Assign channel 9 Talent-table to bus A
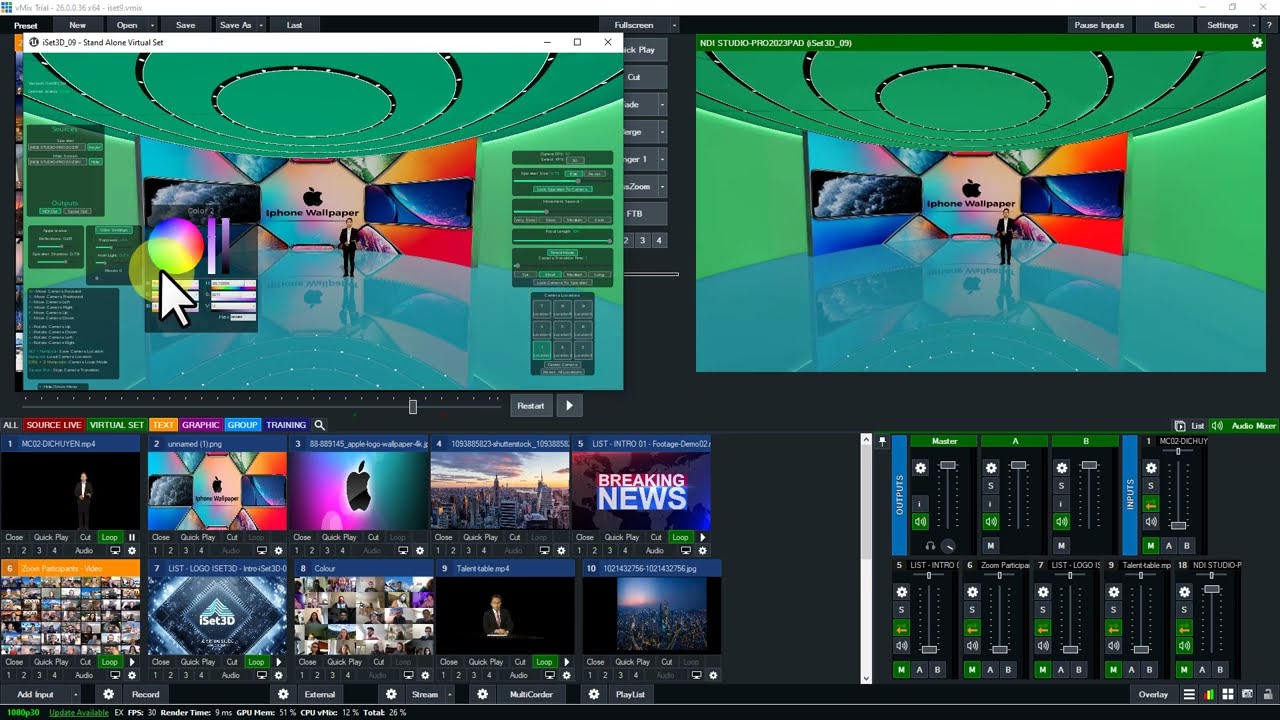This screenshot has height=720, width=1280. (1131, 670)
